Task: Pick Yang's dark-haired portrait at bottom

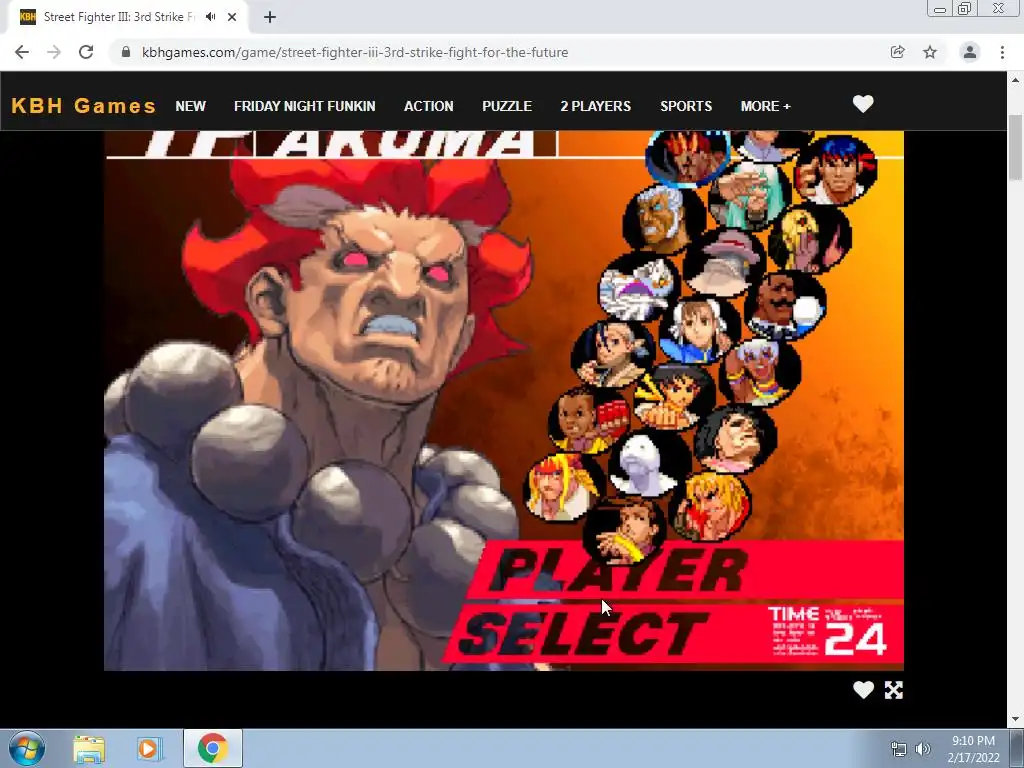Action: point(624,530)
